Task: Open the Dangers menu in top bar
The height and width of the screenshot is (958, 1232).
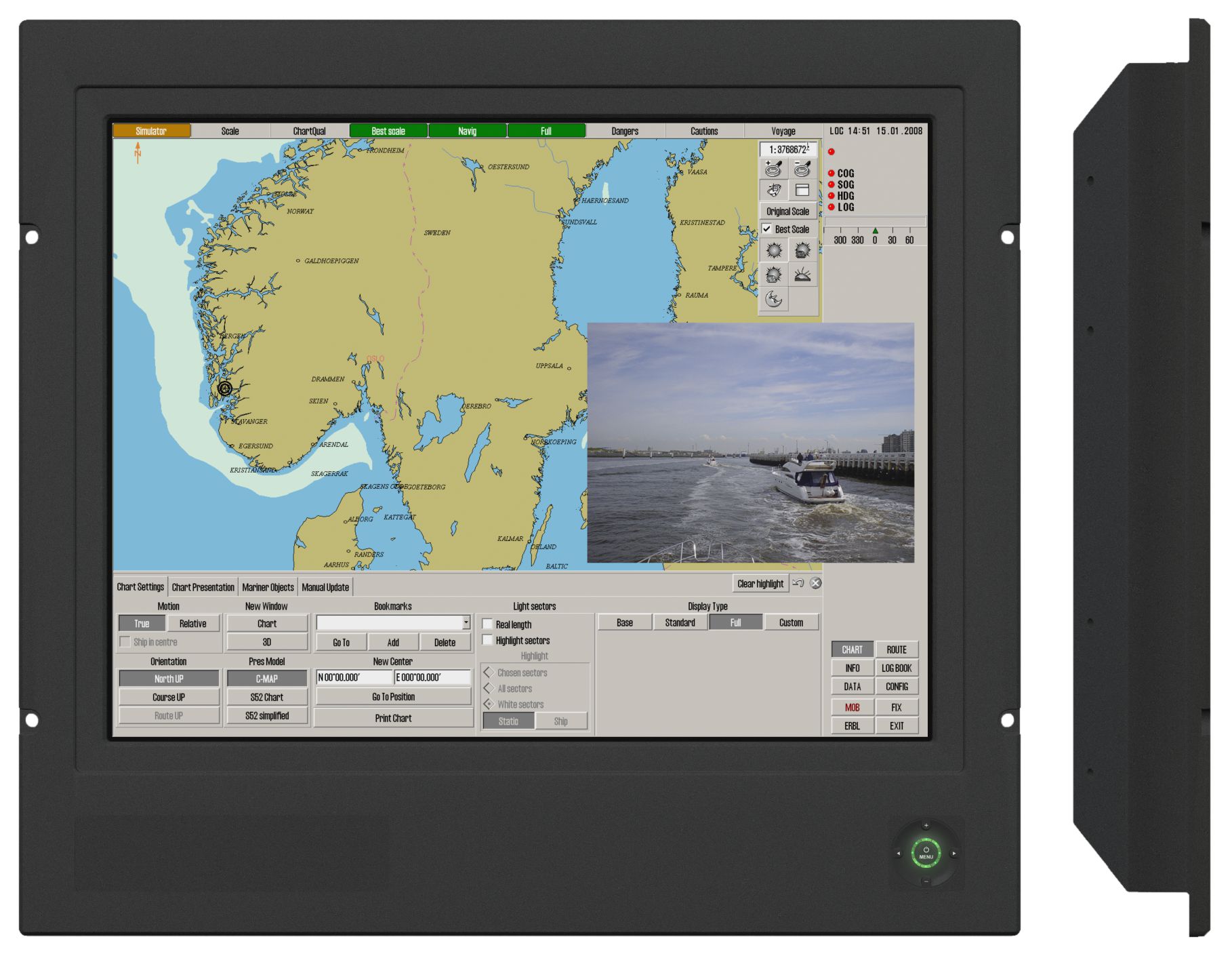Action: (x=624, y=131)
